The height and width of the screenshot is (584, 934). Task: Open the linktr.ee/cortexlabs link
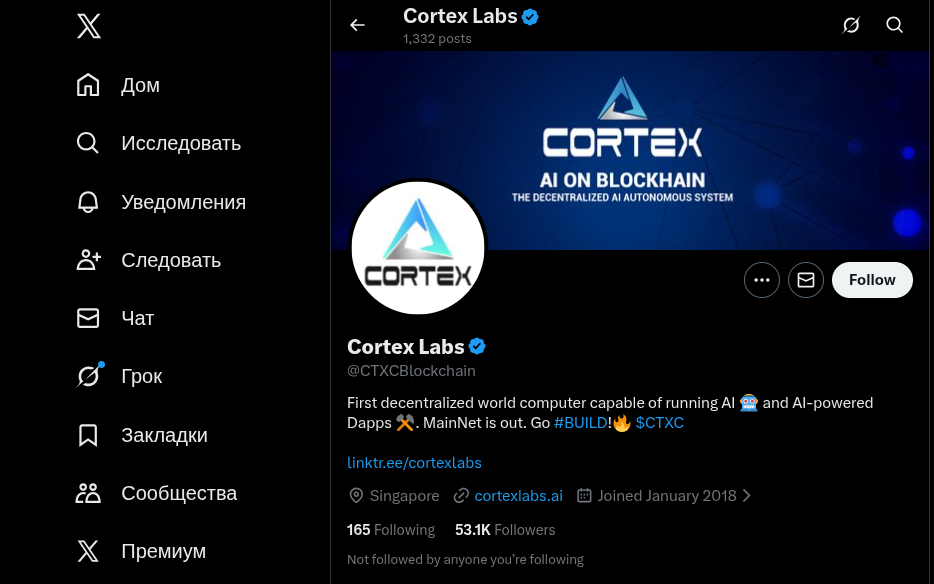click(414, 462)
